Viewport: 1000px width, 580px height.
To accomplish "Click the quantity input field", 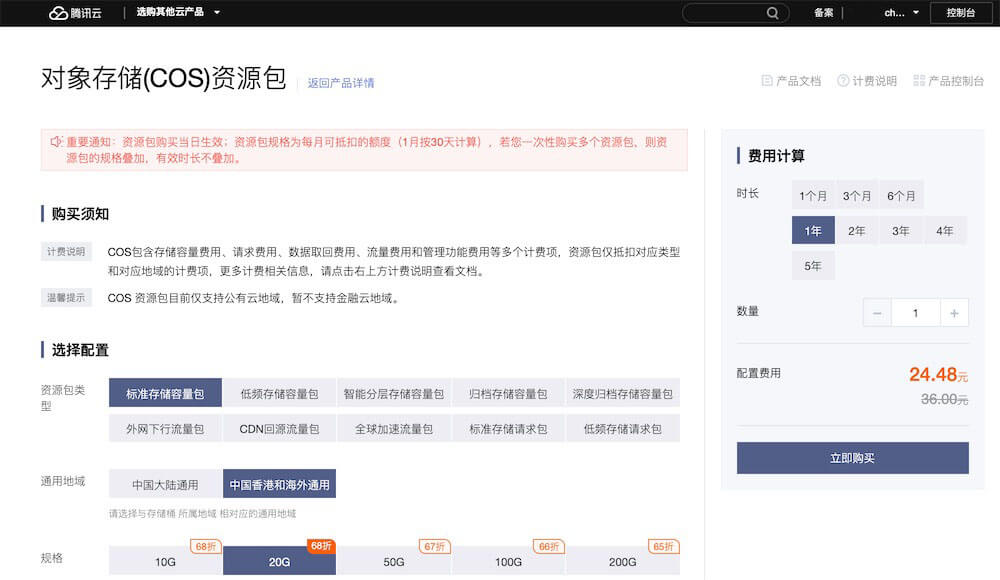I will pos(915,313).
